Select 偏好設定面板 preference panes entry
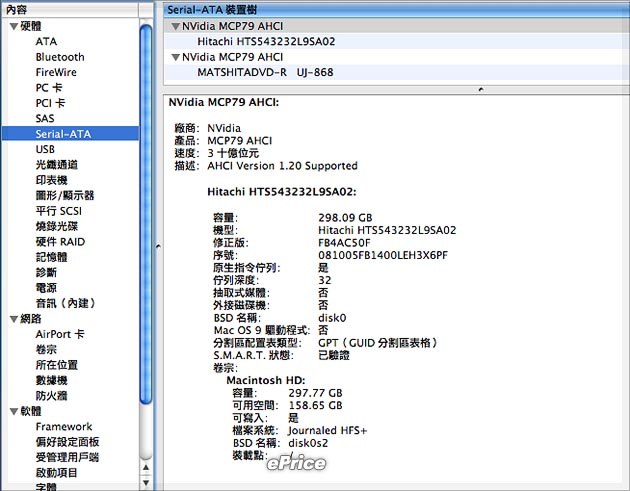Viewport: 630px width, 491px height. 68,442
